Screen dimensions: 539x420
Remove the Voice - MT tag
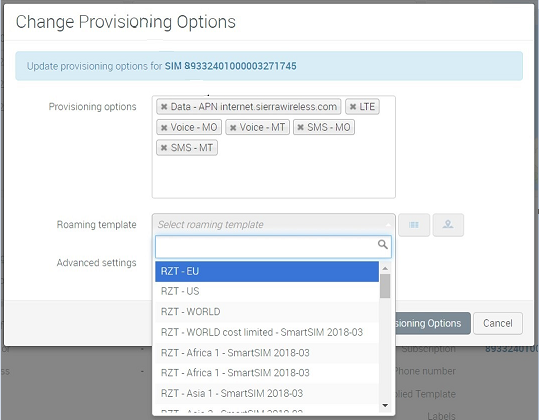pyautogui.click(x=233, y=128)
